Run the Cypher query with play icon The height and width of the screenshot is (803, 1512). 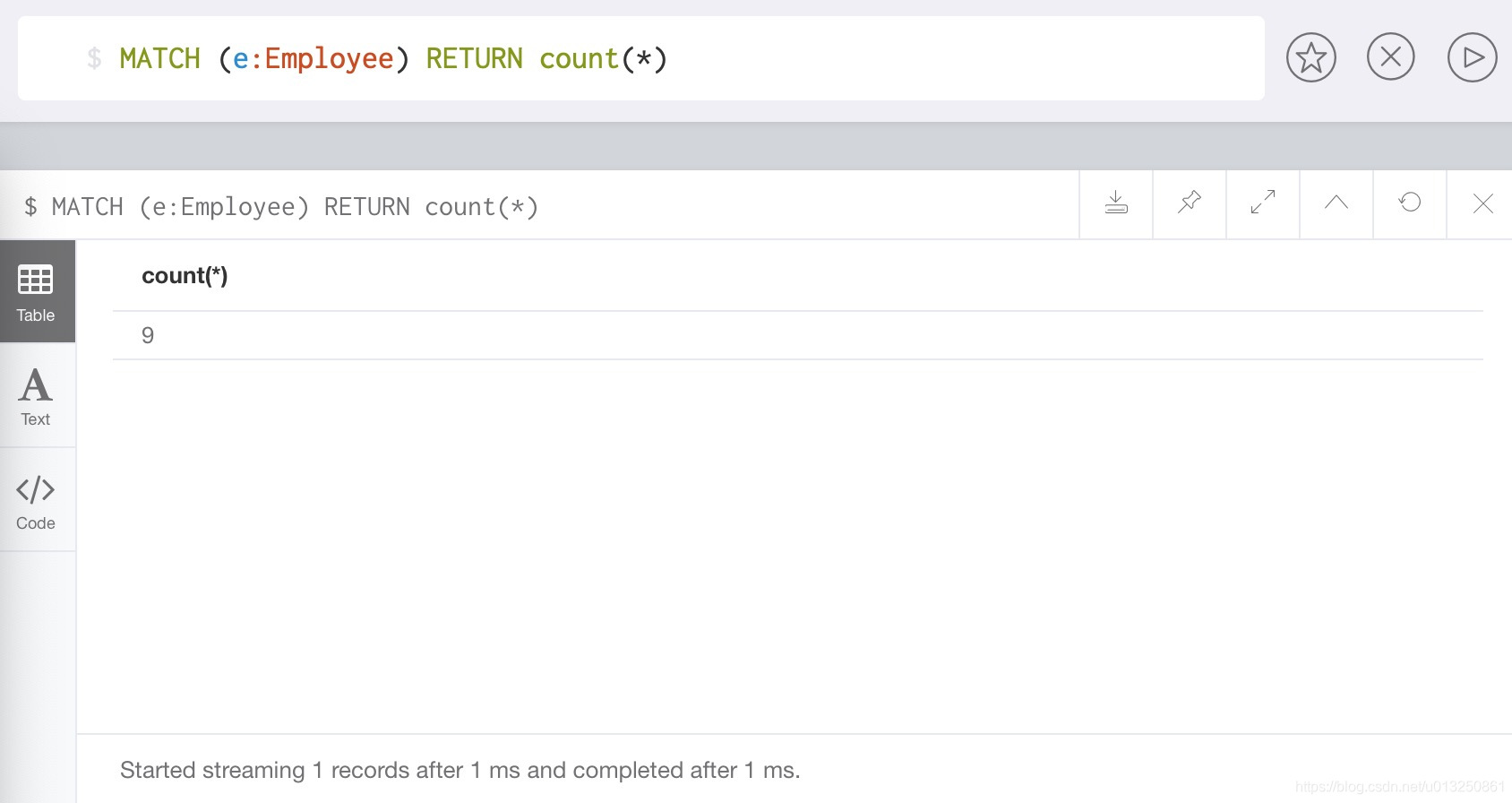point(1472,57)
